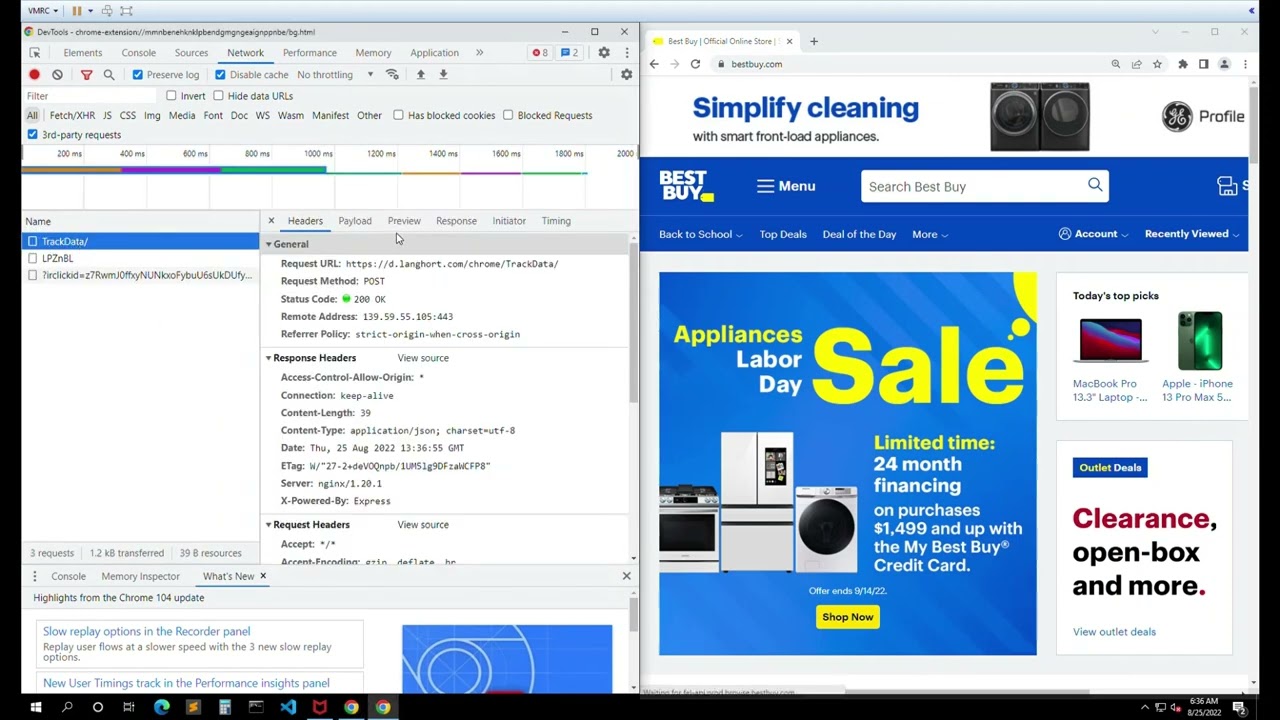Viewport: 1280px width, 720px height.
Task: View source of Response Headers
Action: pyautogui.click(x=423, y=358)
